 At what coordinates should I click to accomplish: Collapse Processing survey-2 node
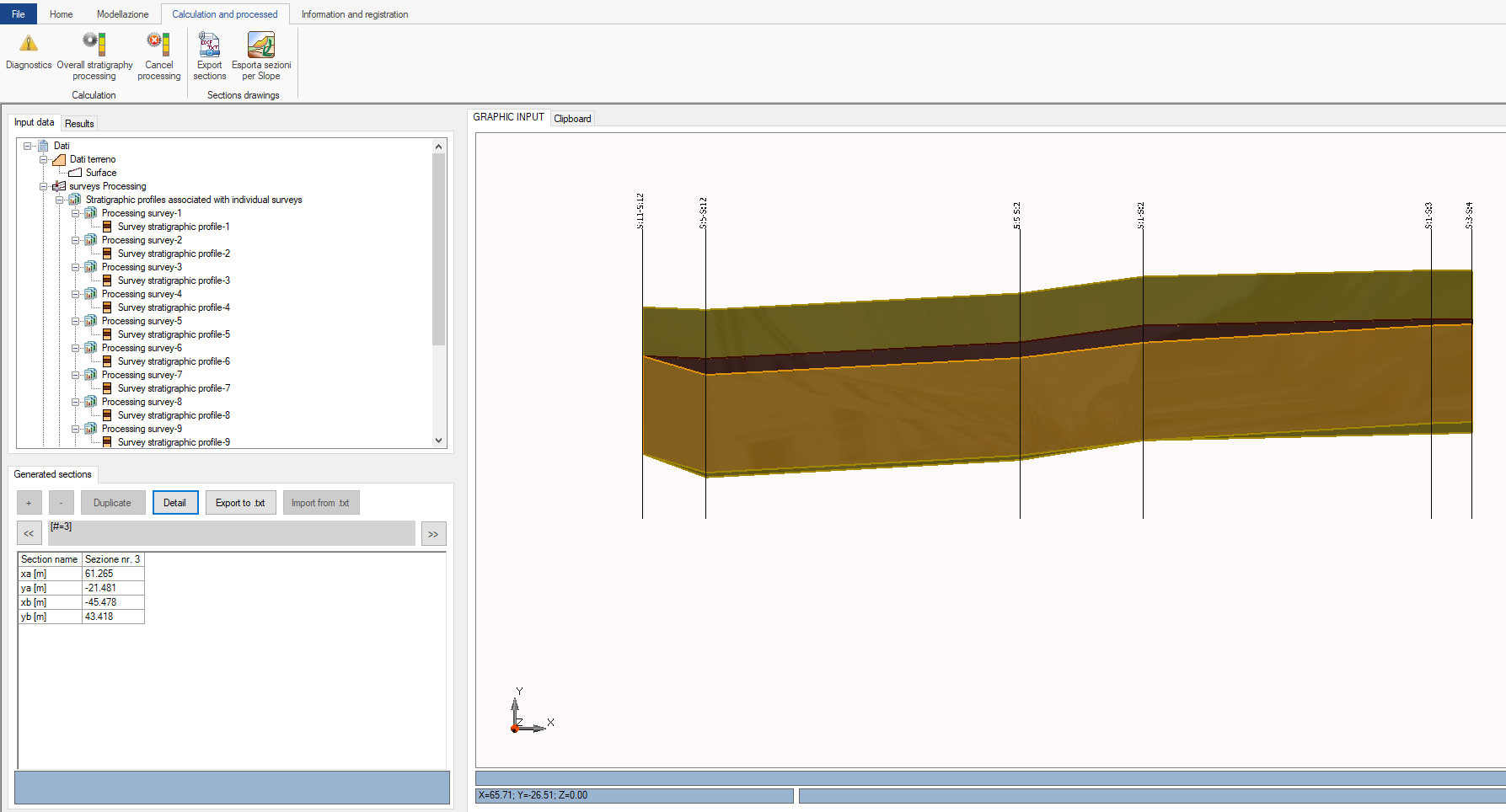75,240
